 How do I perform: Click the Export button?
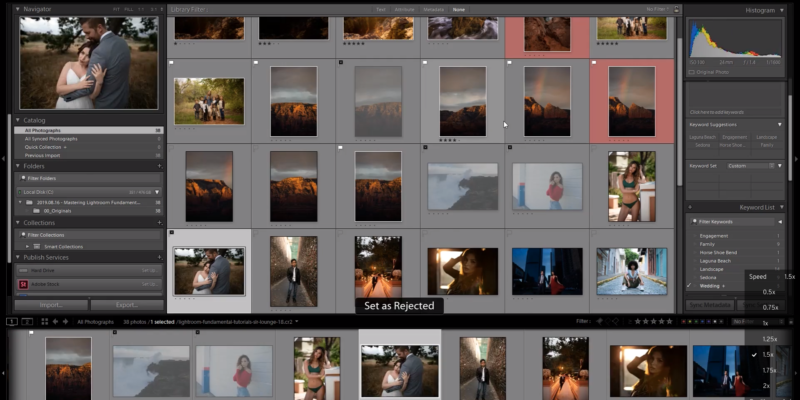pyautogui.click(x=127, y=305)
